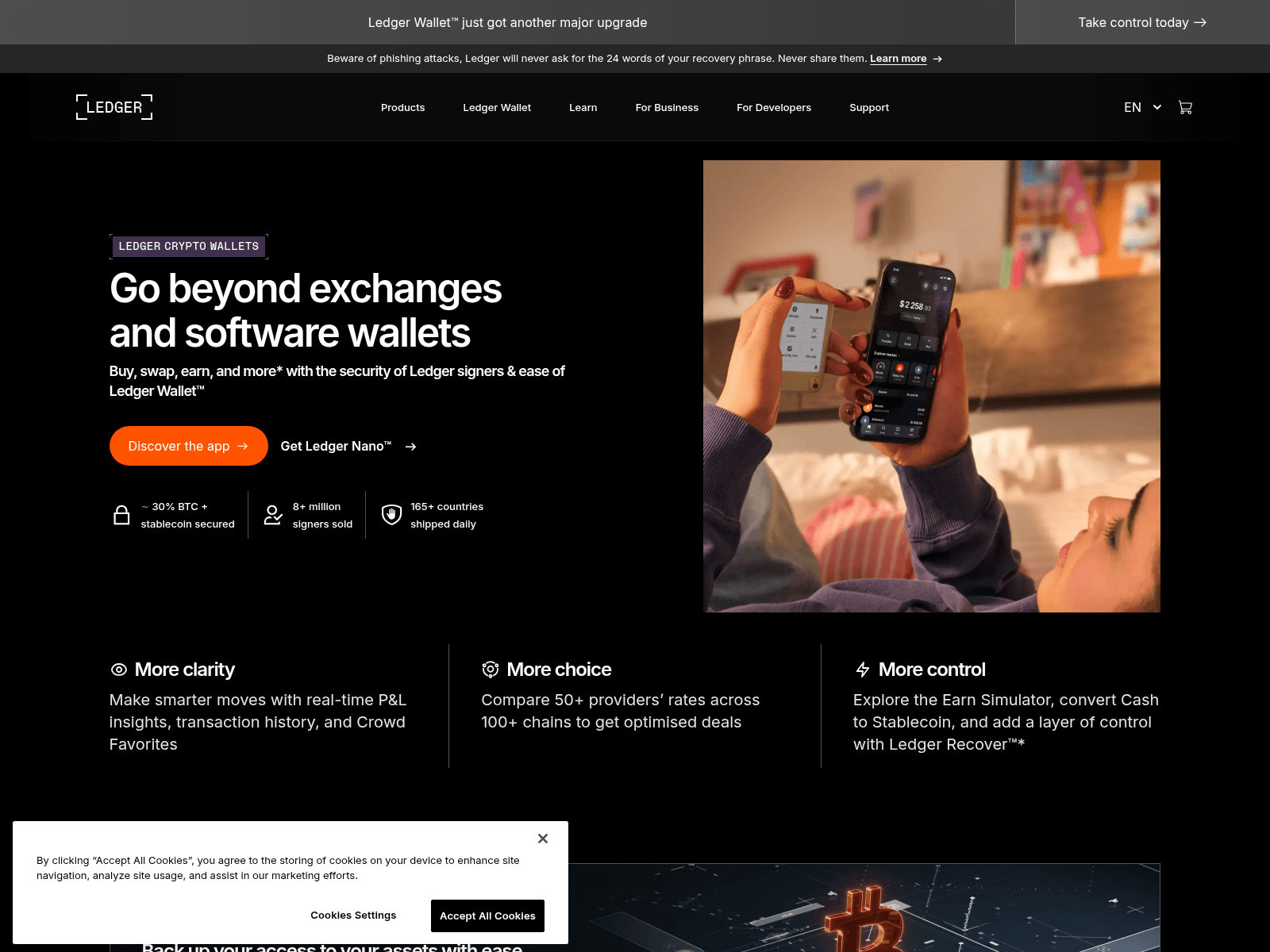Open the For Developers menu
The height and width of the screenshot is (952, 1270).
(x=774, y=108)
